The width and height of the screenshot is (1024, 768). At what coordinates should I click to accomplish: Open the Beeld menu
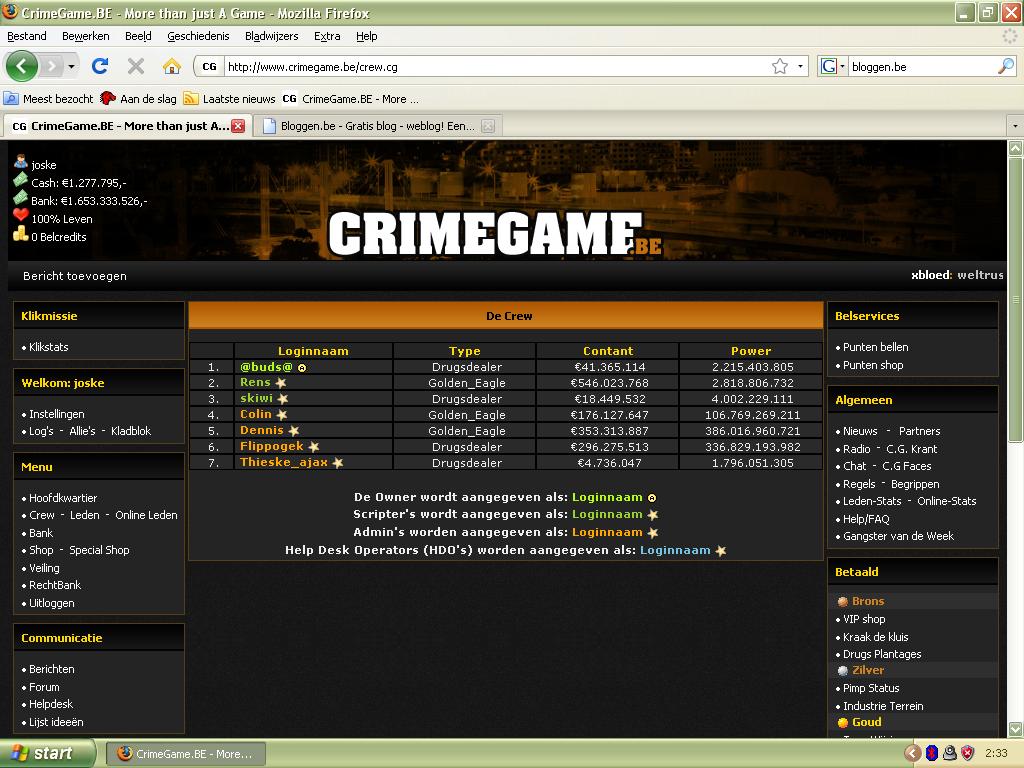138,36
